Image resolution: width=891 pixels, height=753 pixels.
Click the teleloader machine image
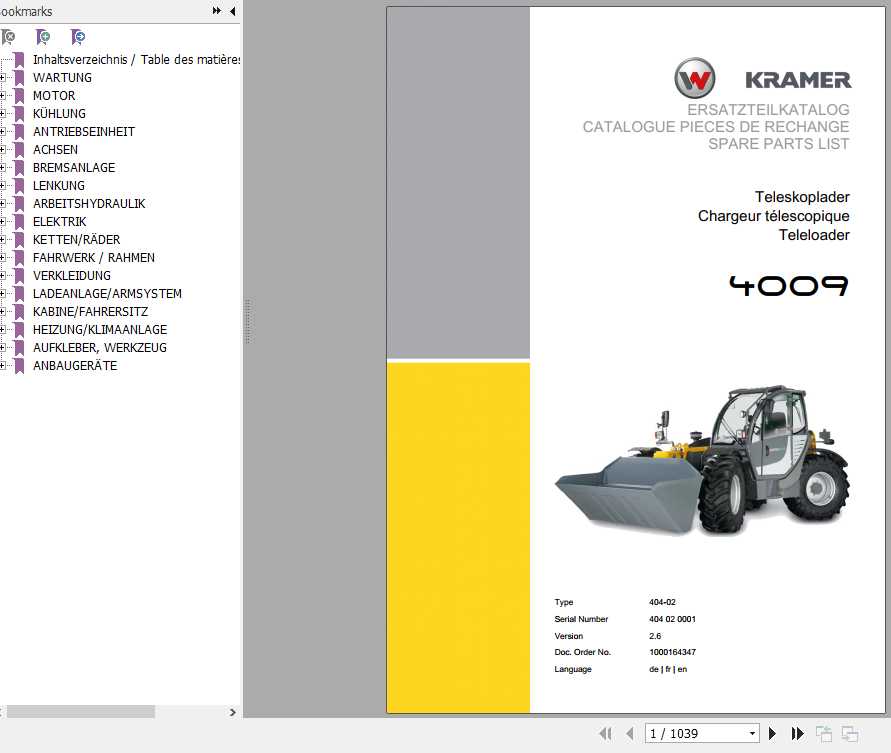point(703,460)
